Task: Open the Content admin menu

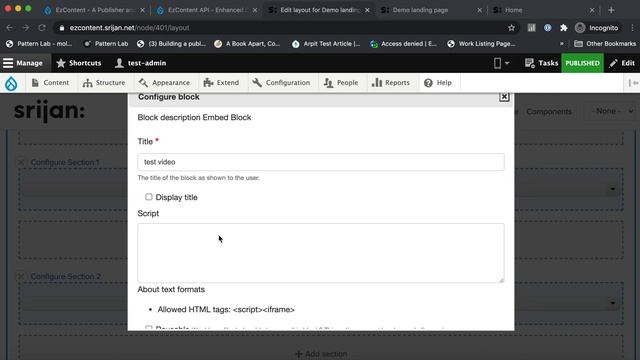Action: tap(50, 82)
